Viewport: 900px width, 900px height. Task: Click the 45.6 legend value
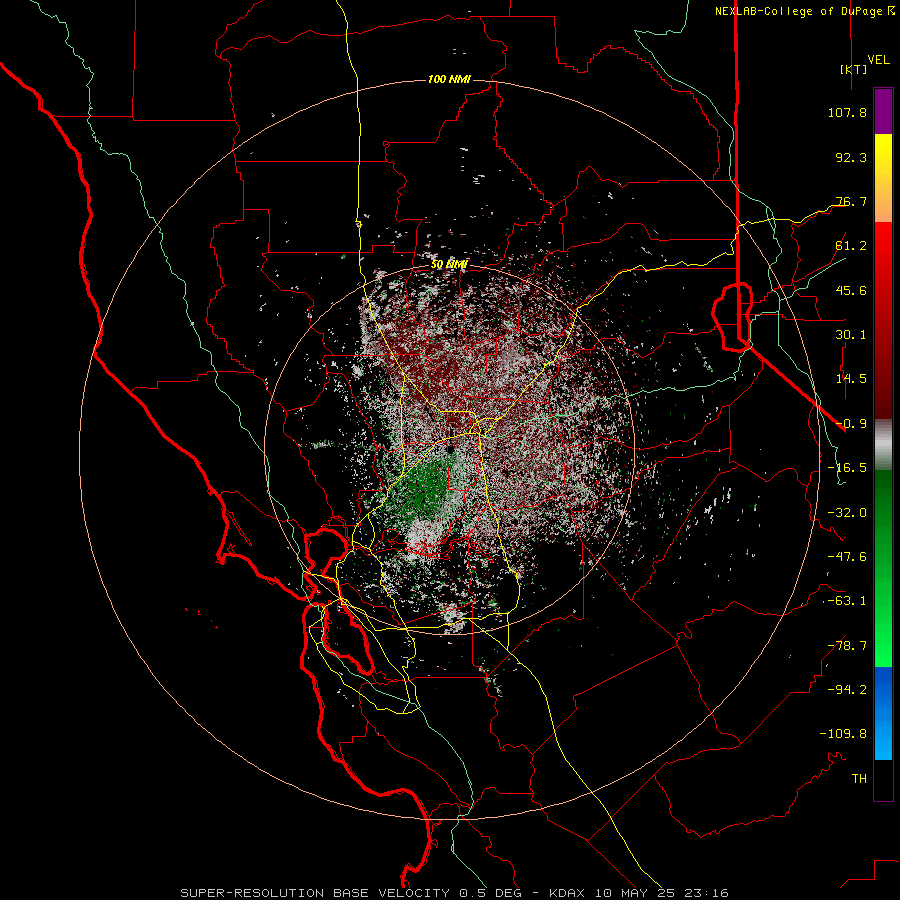pos(851,290)
